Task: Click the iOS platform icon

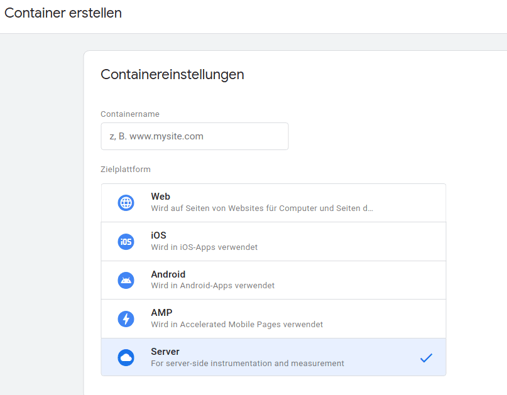Action: point(126,242)
